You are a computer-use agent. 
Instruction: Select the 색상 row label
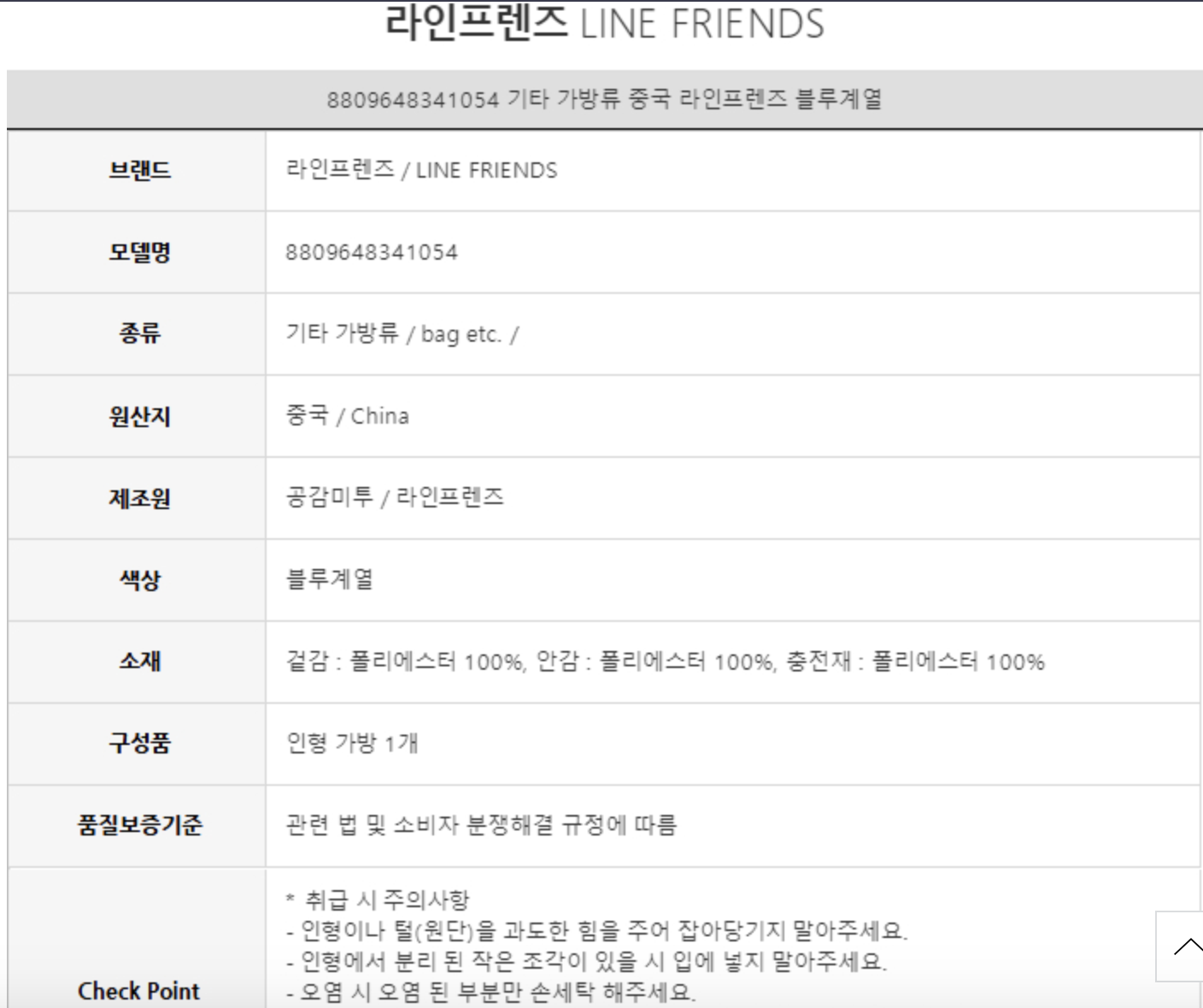click(139, 580)
